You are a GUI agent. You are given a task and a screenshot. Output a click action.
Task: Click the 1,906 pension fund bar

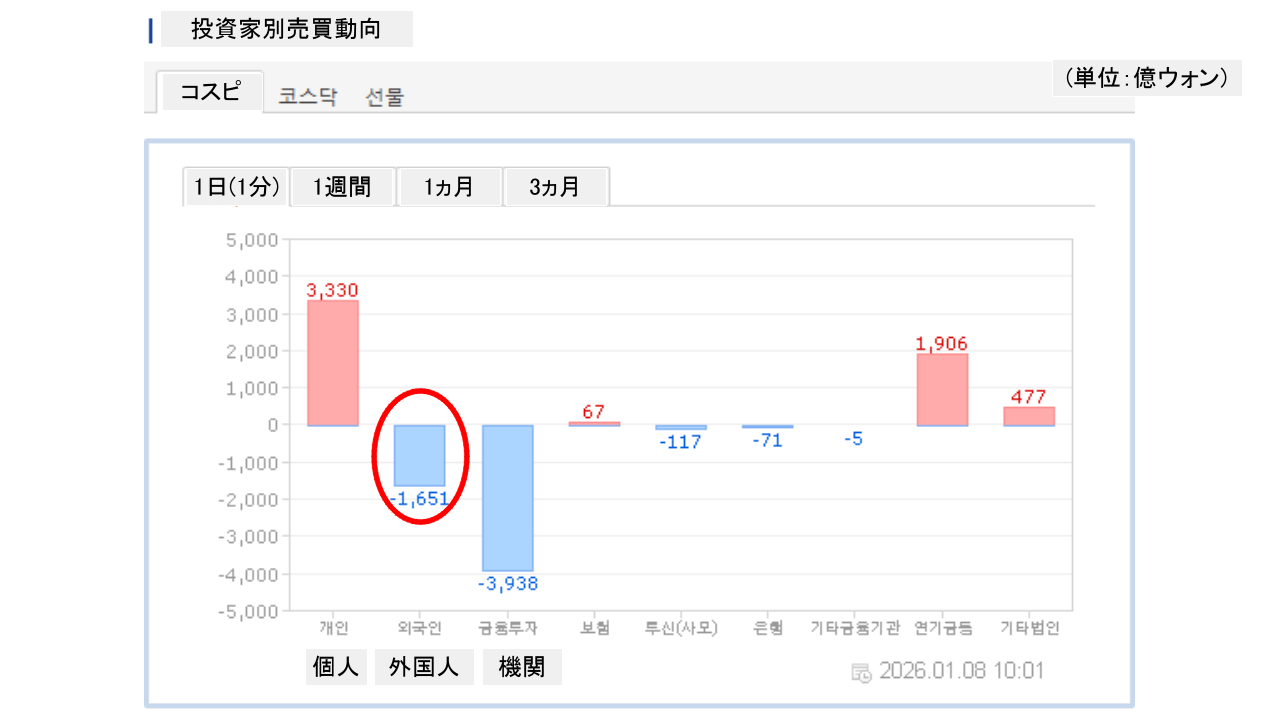tap(942, 389)
